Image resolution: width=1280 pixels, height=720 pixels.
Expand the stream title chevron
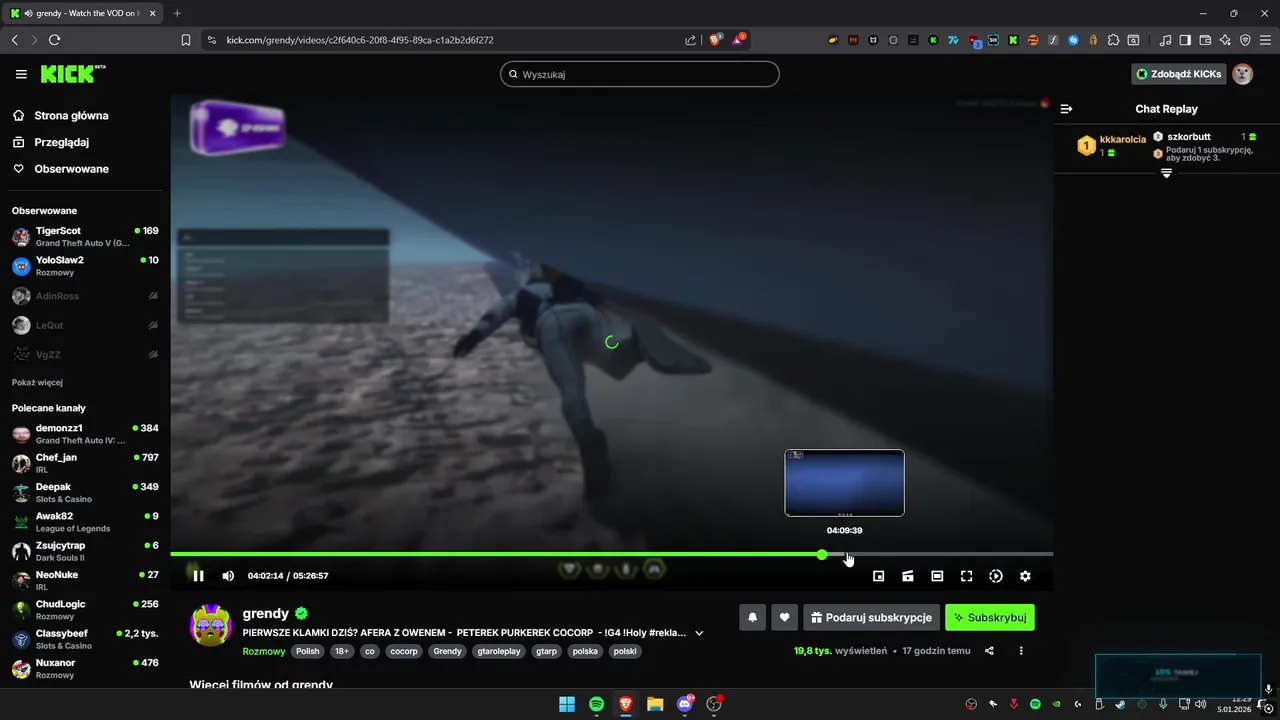coord(699,633)
